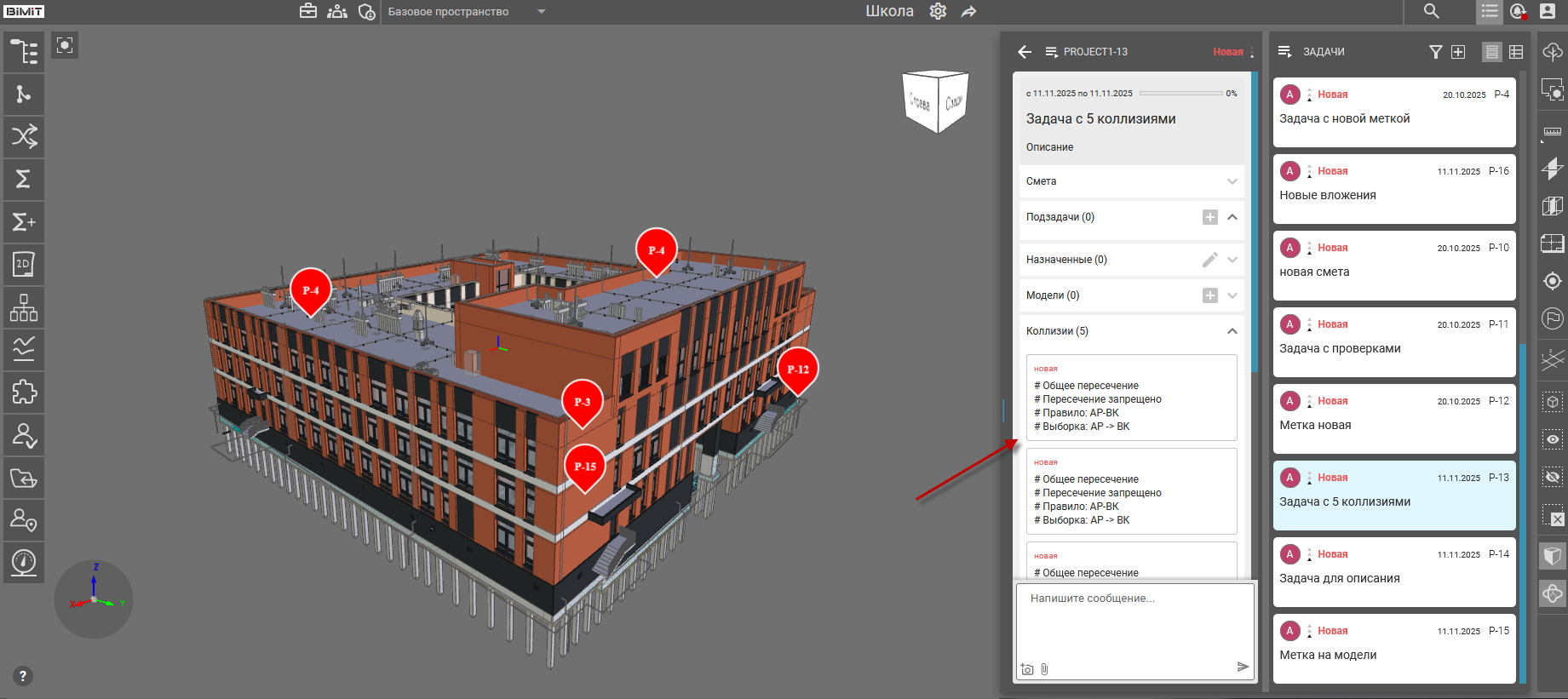
Task: Expand the Смета section
Action: pyautogui.click(x=1232, y=181)
